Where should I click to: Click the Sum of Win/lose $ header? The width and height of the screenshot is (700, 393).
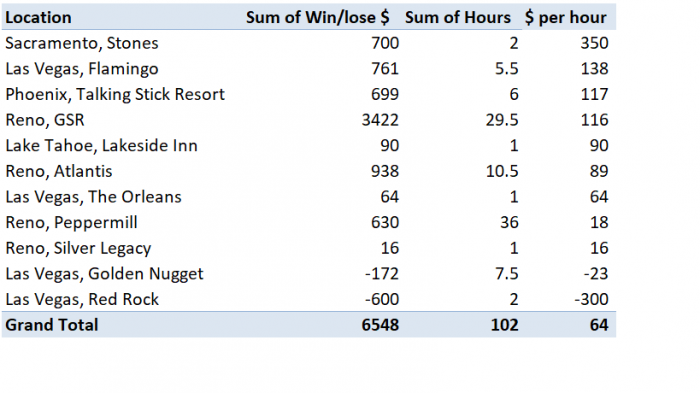(x=317, y=17)
